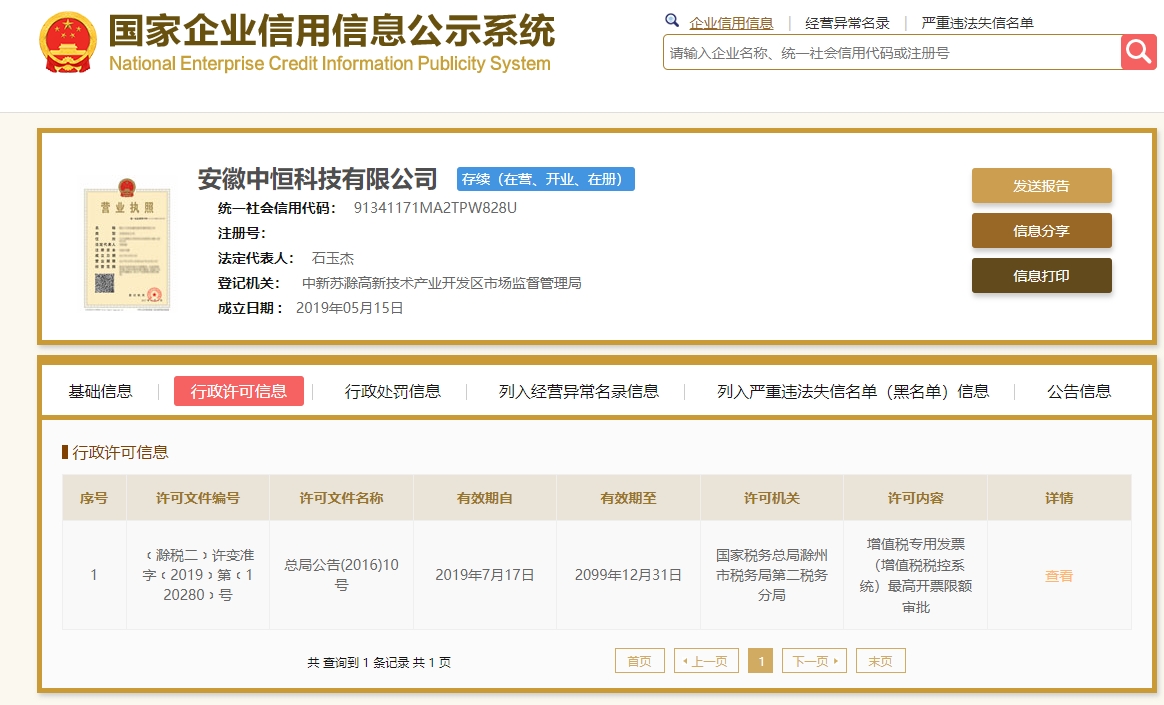Click the establishment date 2019年05月15日
This screenshot has width=1164, height=705.
[x=350, y=308]
